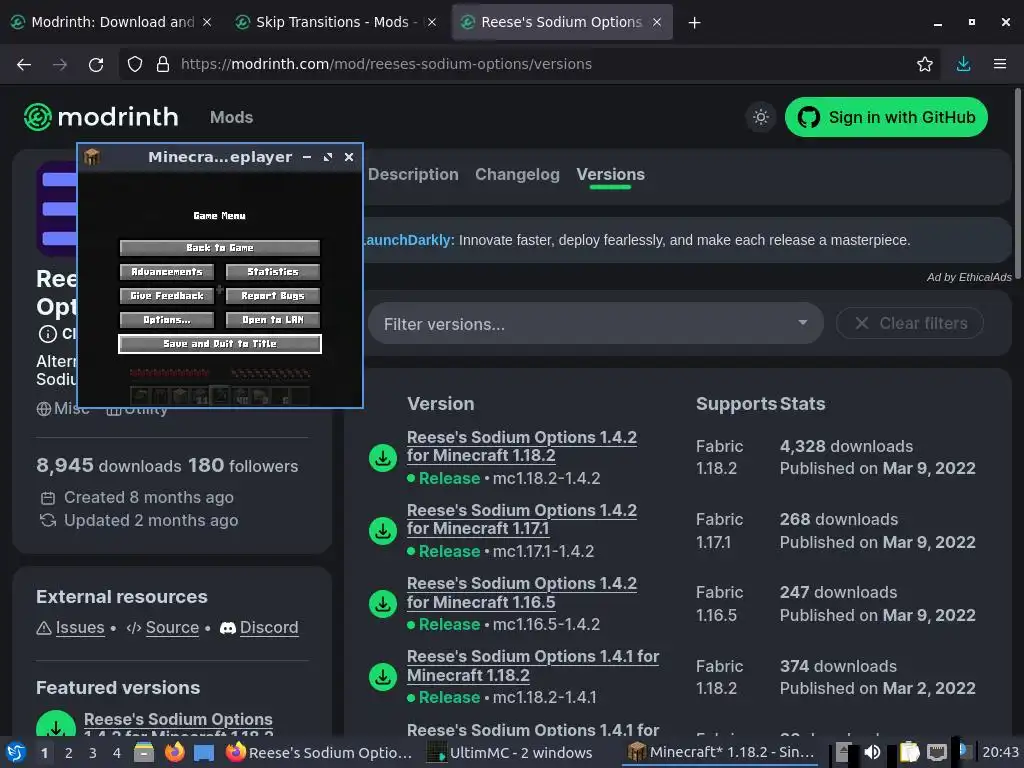Open the Firefox downloads panel
Screen dimensions: 1024x768
coord(963,64)
